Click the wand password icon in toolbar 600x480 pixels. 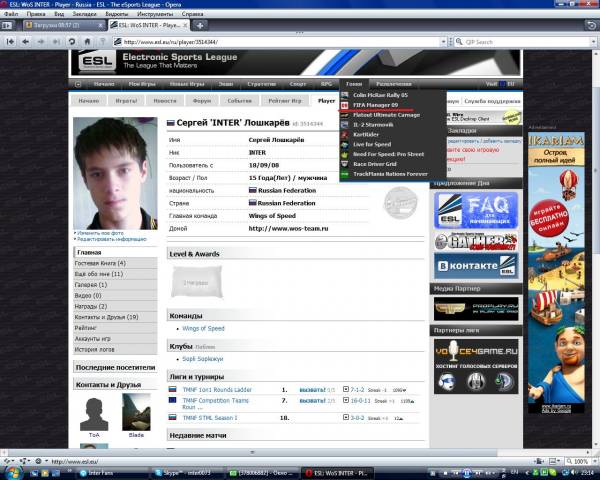103,41
